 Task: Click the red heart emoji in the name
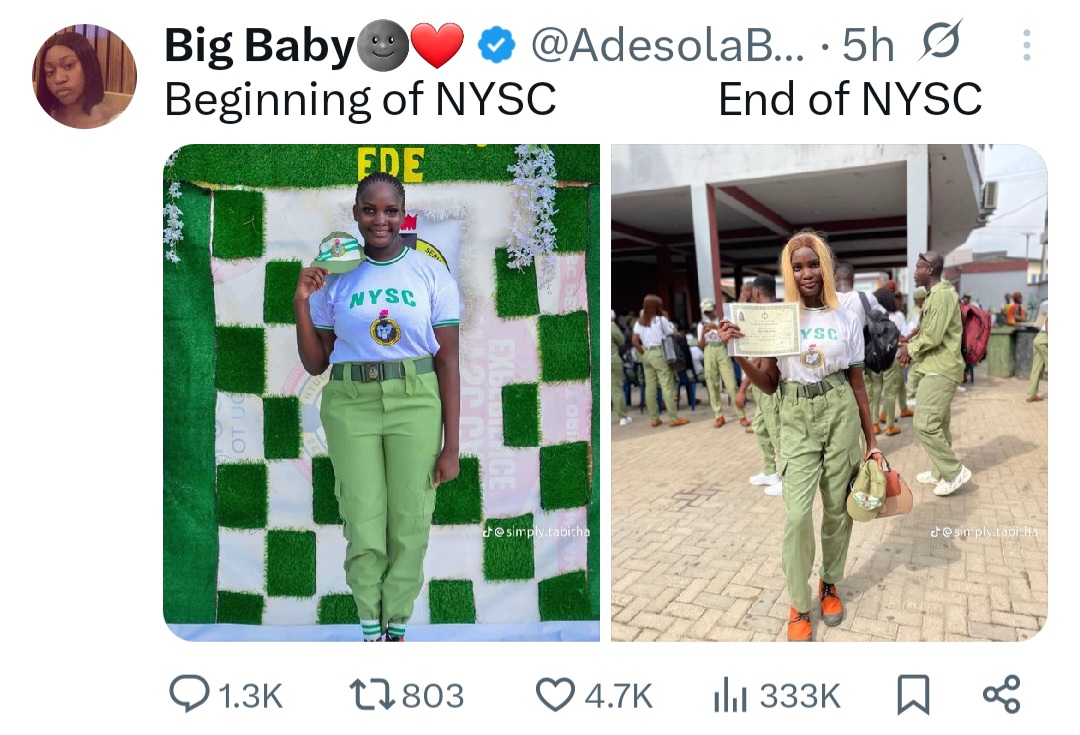(x=437, y=45)
